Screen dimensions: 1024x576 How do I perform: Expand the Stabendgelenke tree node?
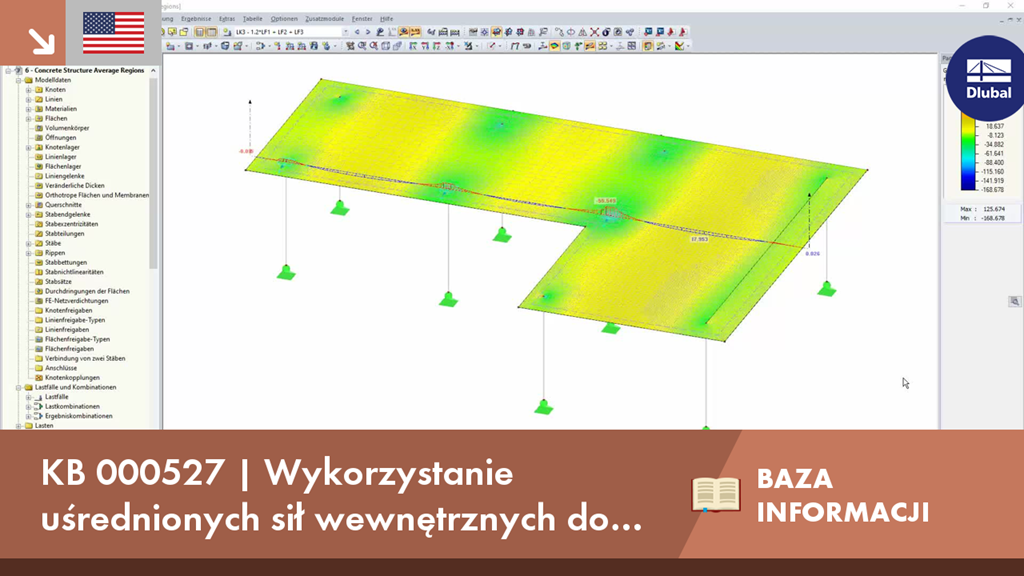[29, 214]
